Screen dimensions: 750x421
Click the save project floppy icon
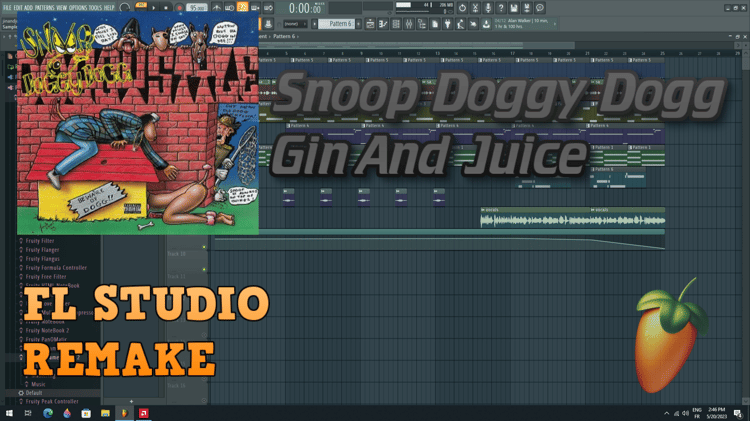click(x=514, y=8)
